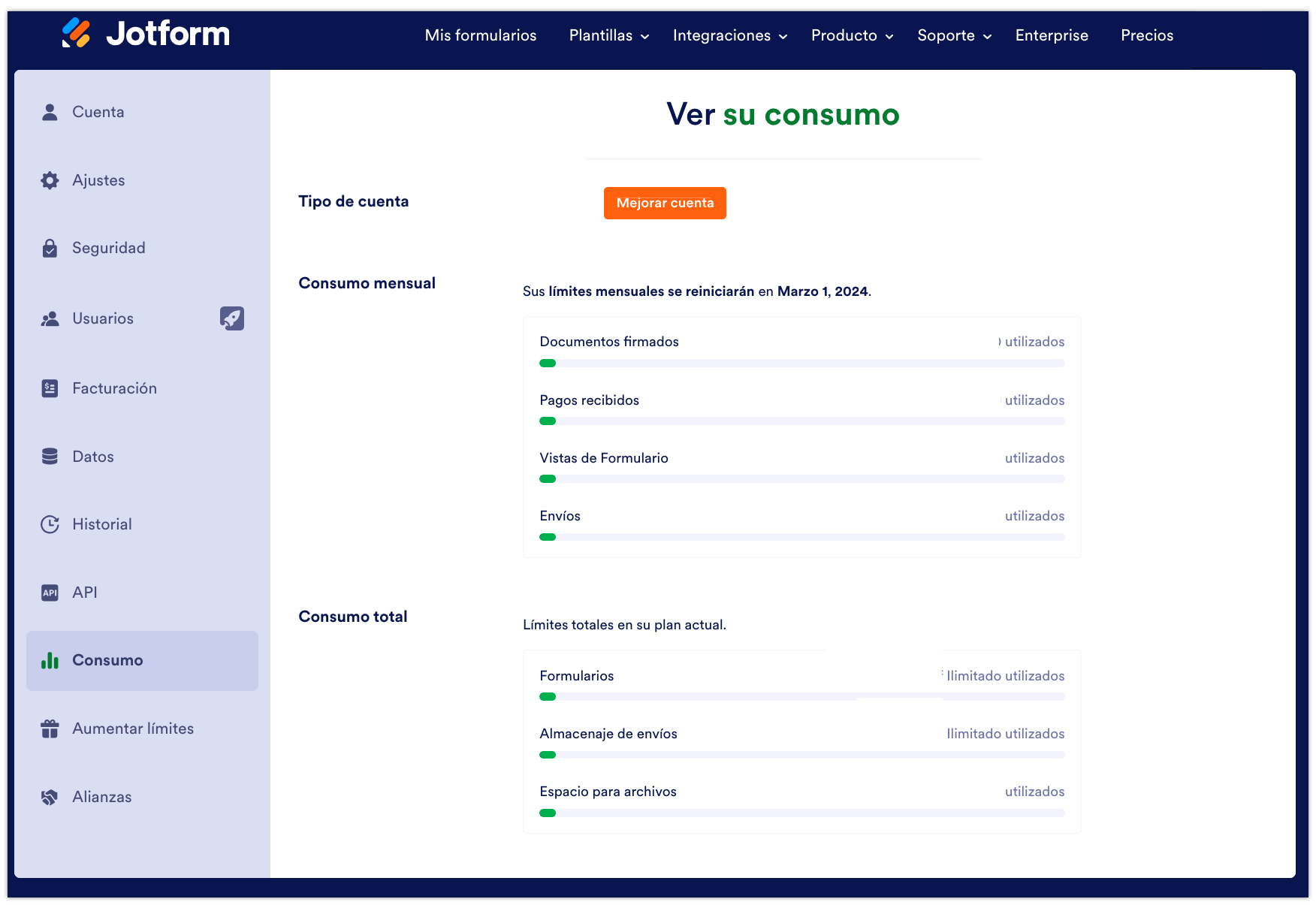The width and height of the screenshot is (1316, 905).
Task: Click "Ilimitado utilizados" beside Formularios
Action: point(1006,676)
